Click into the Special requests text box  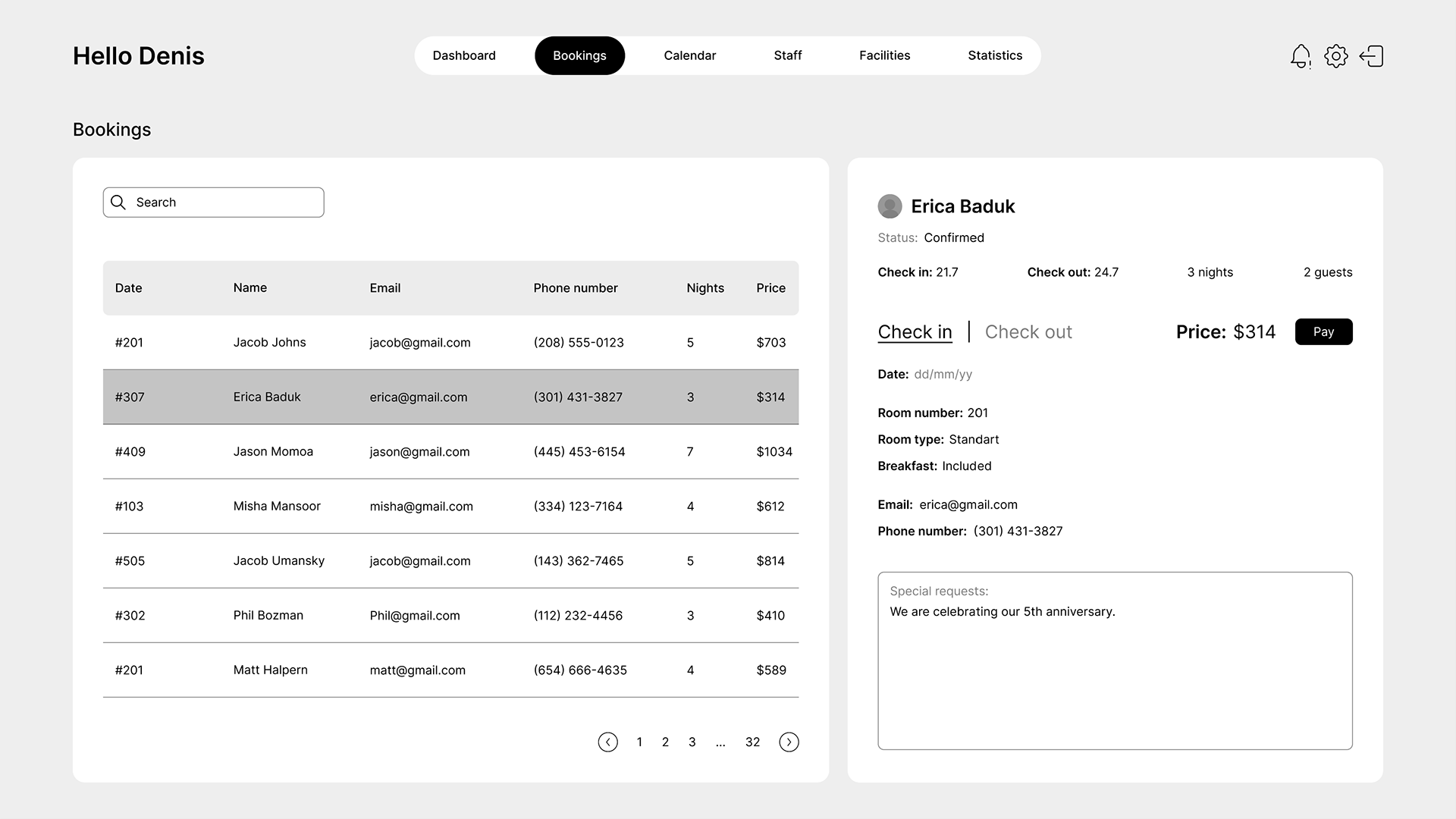[1115, 675]
